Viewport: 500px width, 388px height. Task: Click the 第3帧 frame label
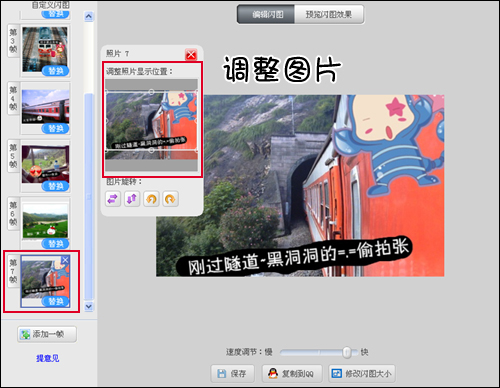(x=13, y=41)
